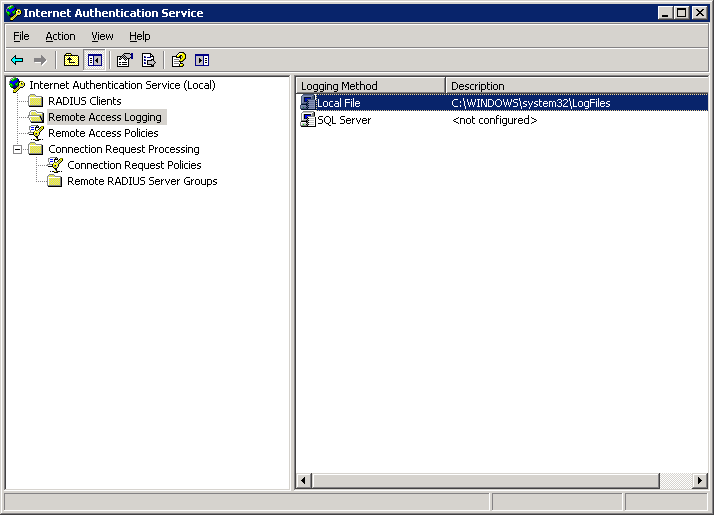The height and width of the screenshot is (515, 714).
Task: Click the Export List toolbar icon
Action: point(148,60)
